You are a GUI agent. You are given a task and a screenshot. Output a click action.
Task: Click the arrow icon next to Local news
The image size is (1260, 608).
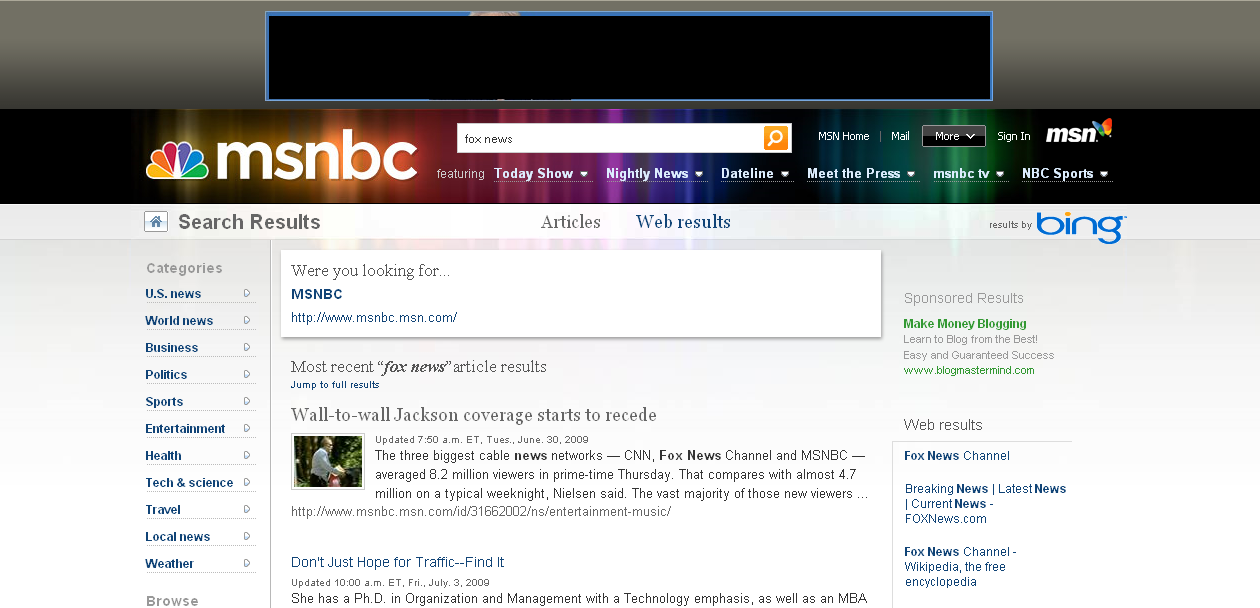[247, 536]
